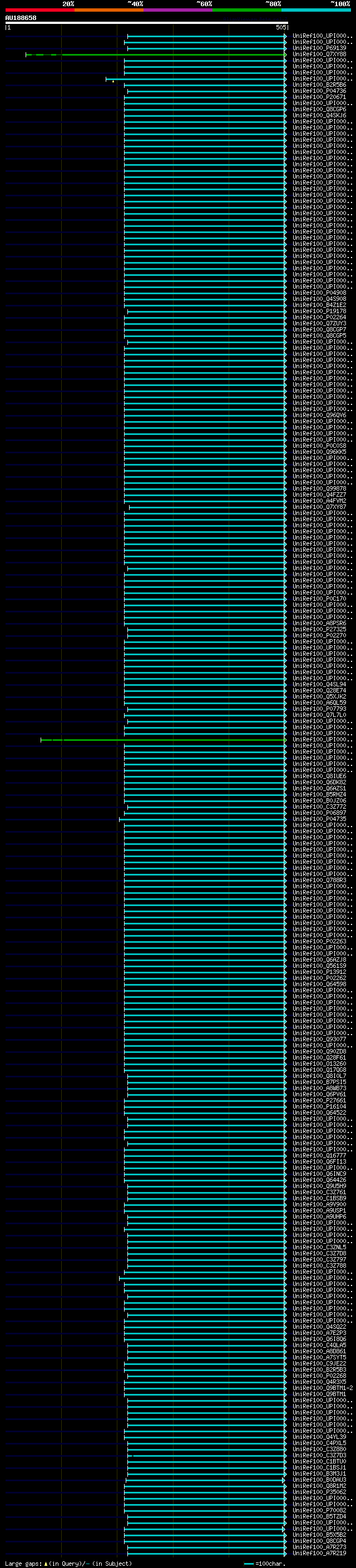
Task: Select hit label UniRef100_A8PSR6
Action: point(319,623)
